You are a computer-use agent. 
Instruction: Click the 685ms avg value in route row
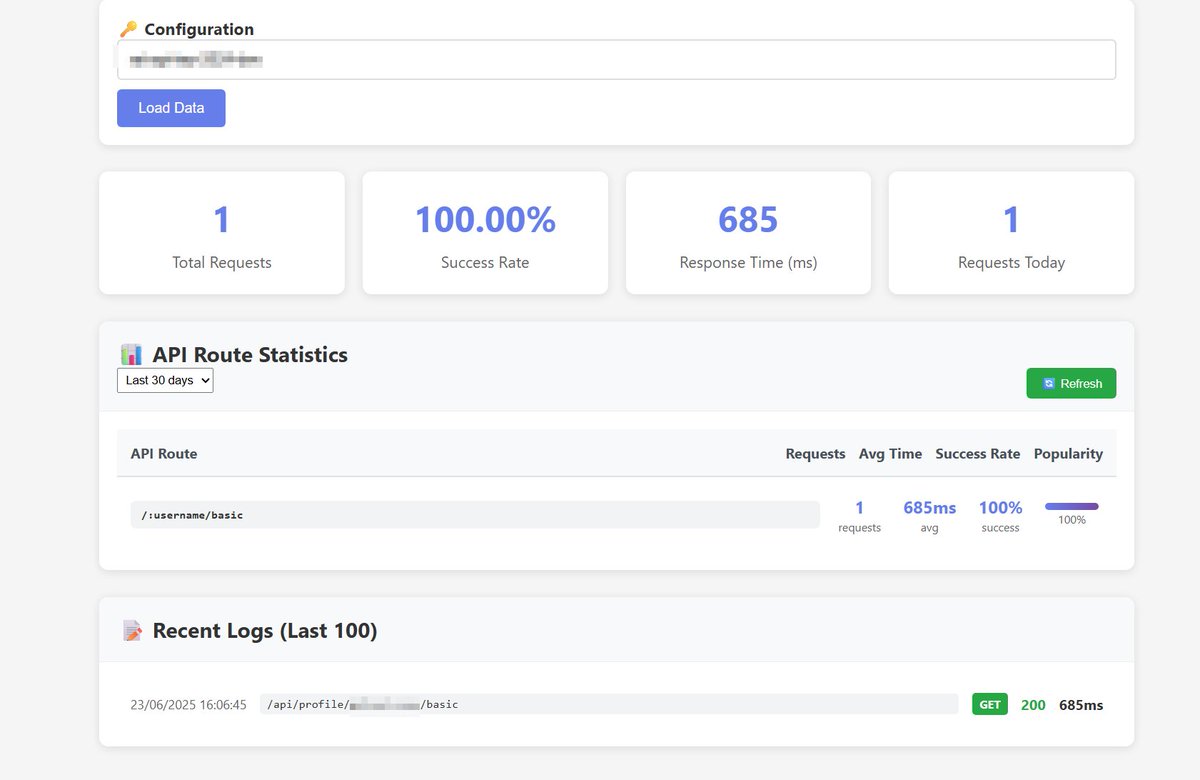click(930, 508)
